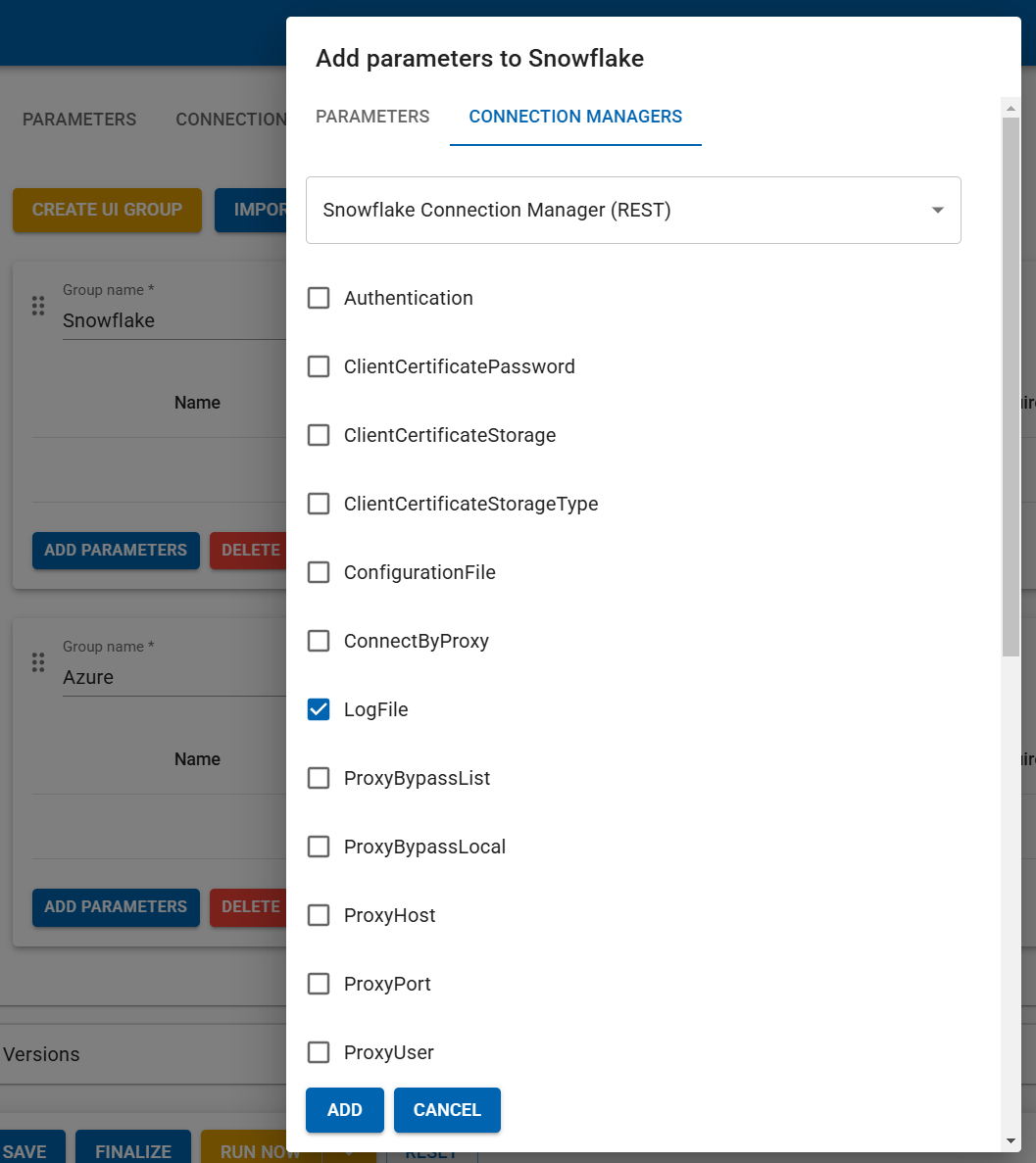
Task: Uncheck the LogFile checkbox
Action: pos(319,709)
